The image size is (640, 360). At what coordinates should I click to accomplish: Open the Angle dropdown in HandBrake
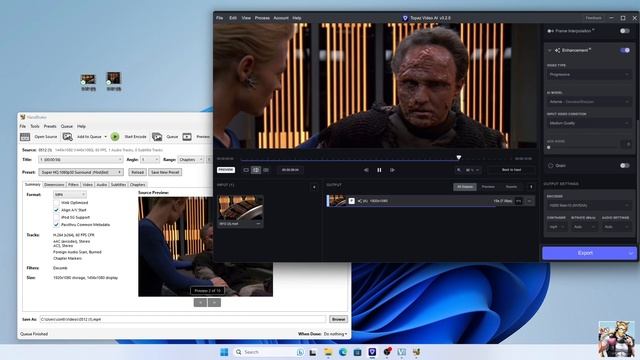click(x=150, y=160)
